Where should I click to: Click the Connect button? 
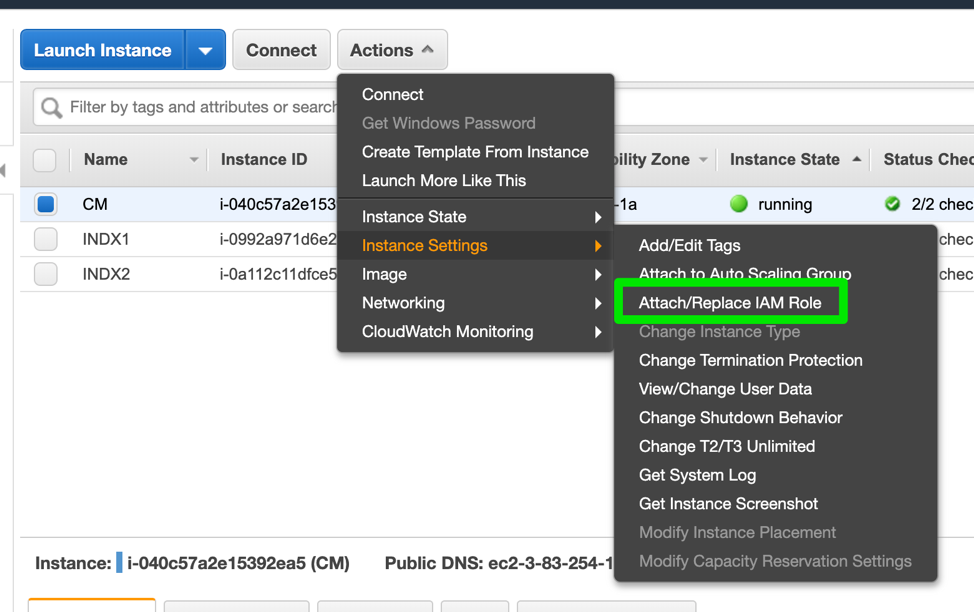pos(281,49)
